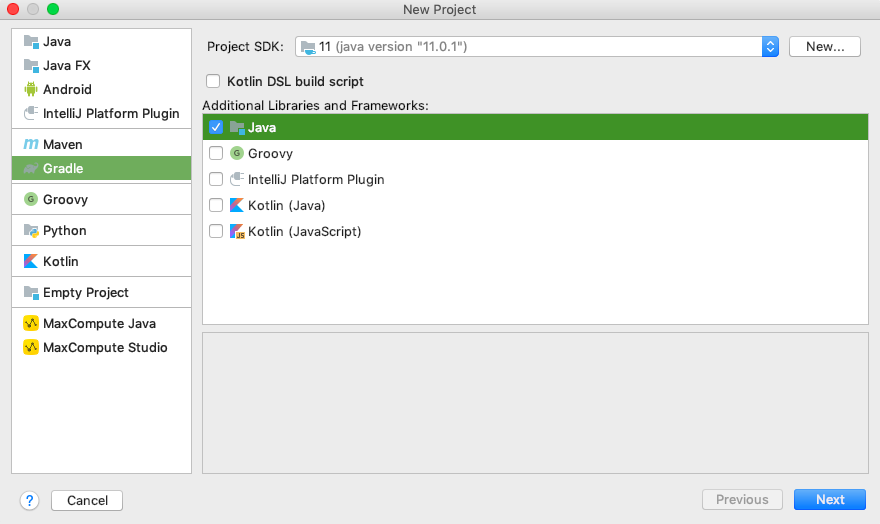
Task: Select Empty Project in the list
Action: click(85, 293)
